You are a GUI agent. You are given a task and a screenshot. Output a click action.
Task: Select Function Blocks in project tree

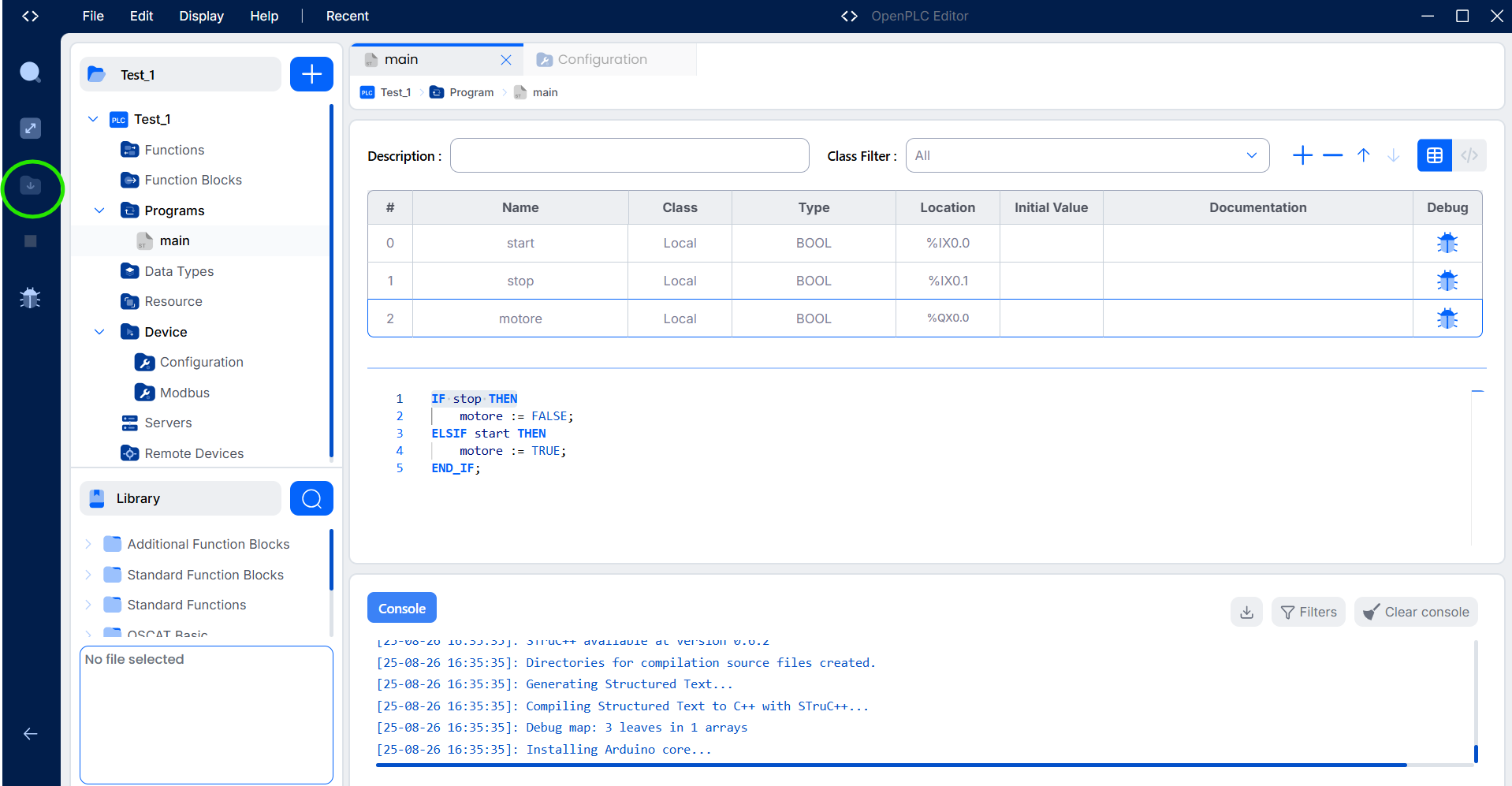[193, 180]
